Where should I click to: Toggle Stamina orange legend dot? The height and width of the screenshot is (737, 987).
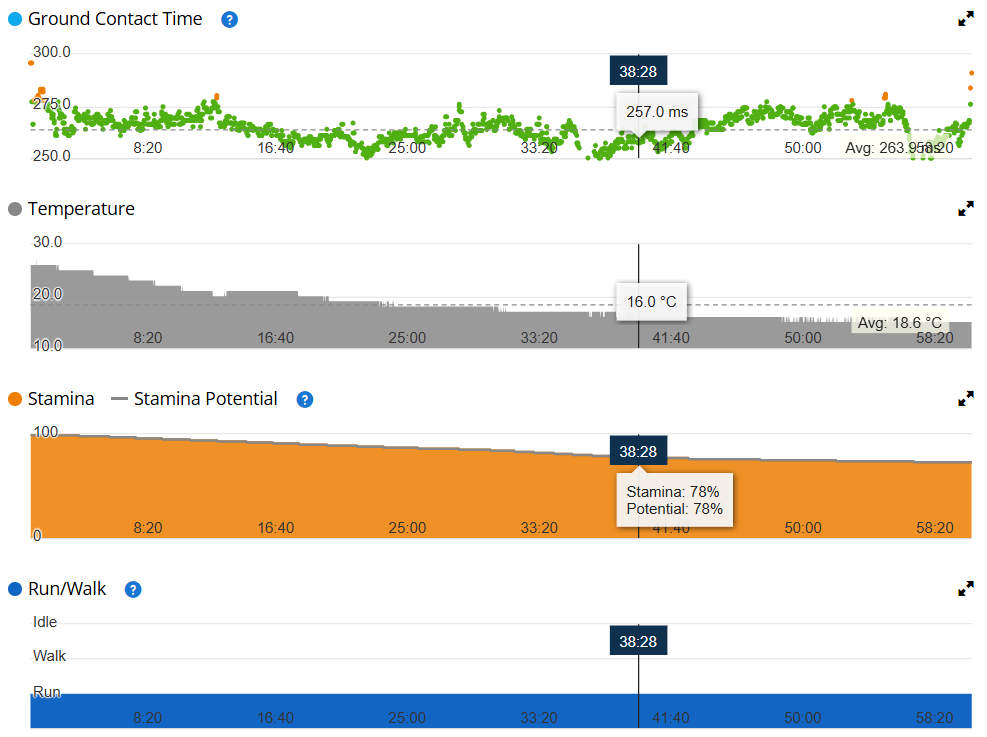pos(15,399)
